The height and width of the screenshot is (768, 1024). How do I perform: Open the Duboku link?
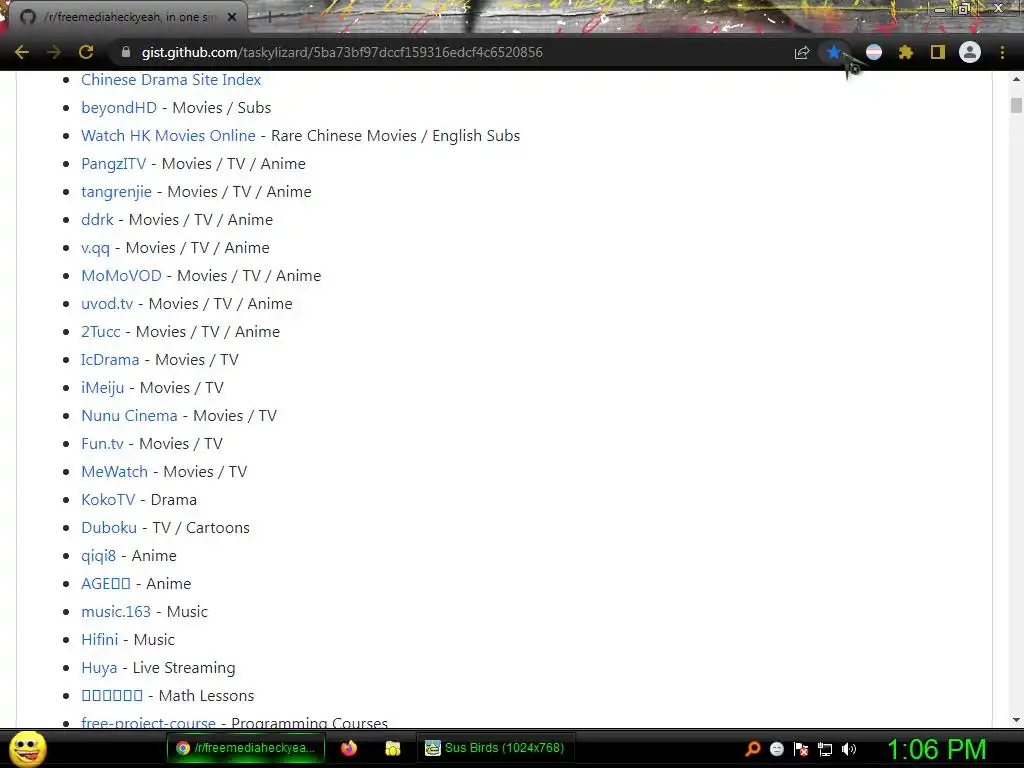click(x=109, y=528)
